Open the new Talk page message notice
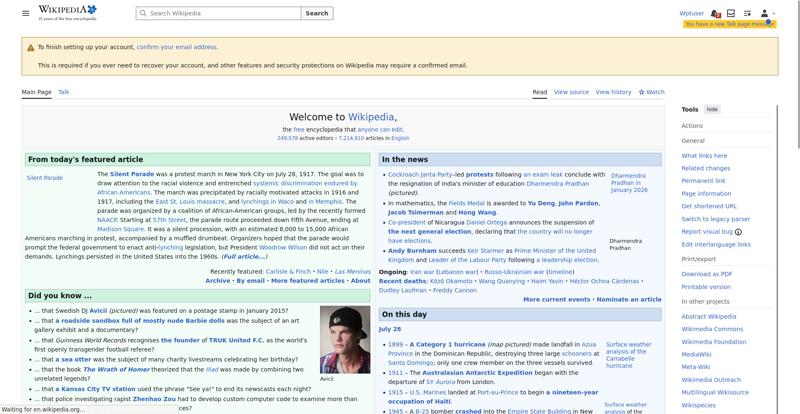Viewport: 800px width, 414px height. (x=730, y=24)
